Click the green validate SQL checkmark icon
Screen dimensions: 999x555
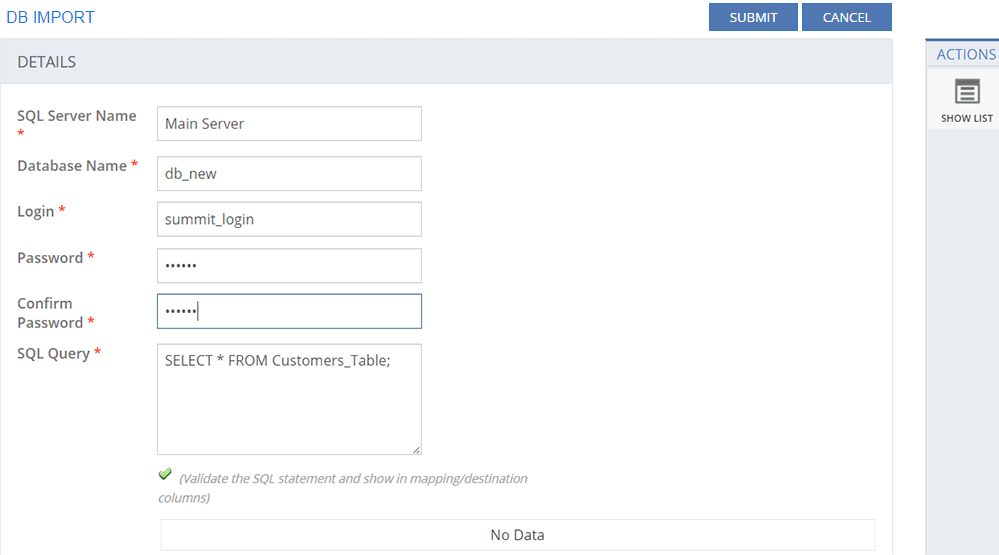click(165, 474)
